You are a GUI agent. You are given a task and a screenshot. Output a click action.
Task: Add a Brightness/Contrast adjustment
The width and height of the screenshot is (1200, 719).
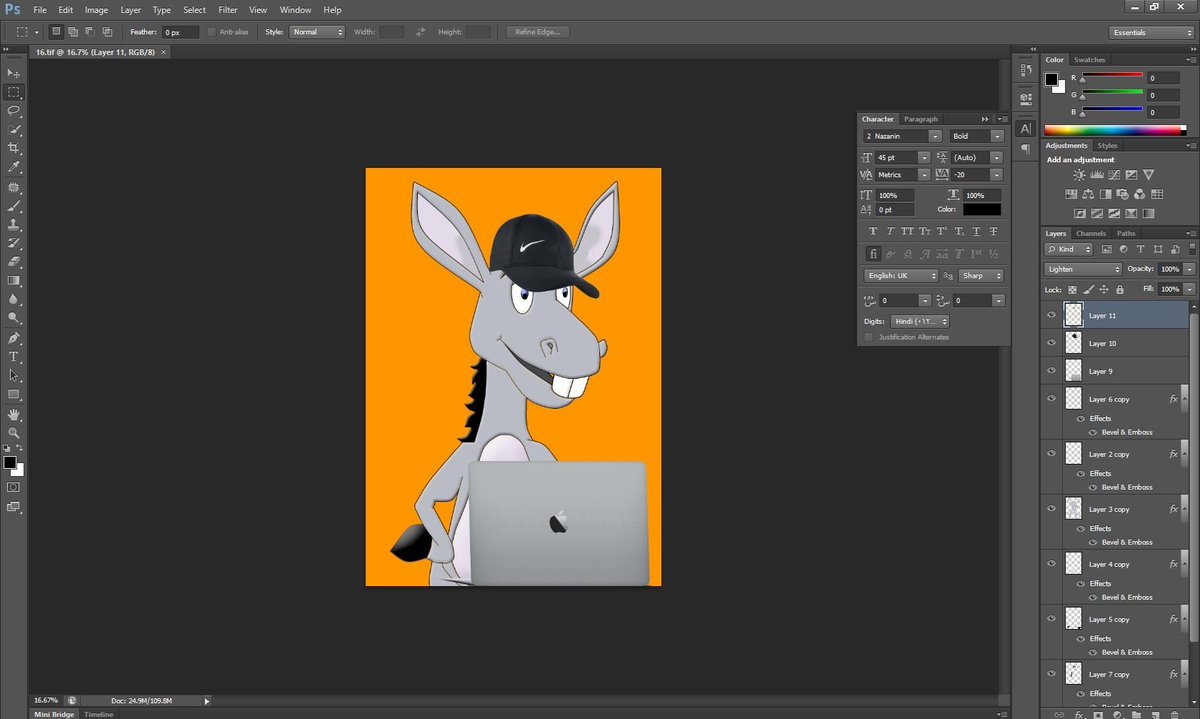tap(1080, 175)
